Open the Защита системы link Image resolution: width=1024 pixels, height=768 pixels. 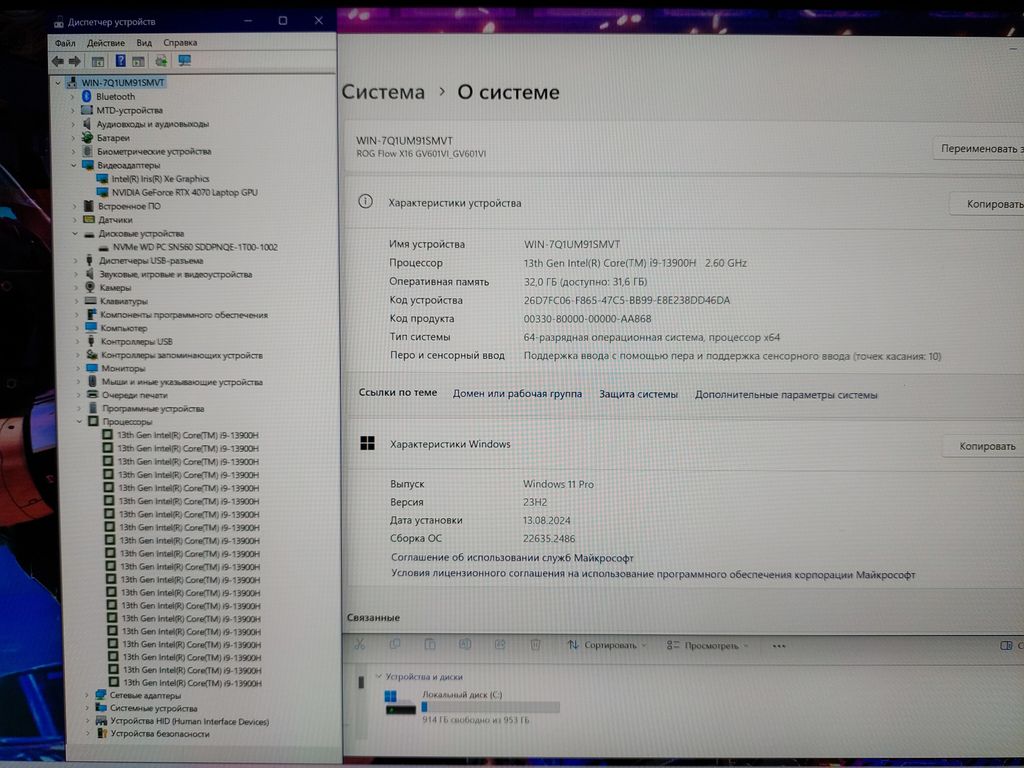point(638,394)
